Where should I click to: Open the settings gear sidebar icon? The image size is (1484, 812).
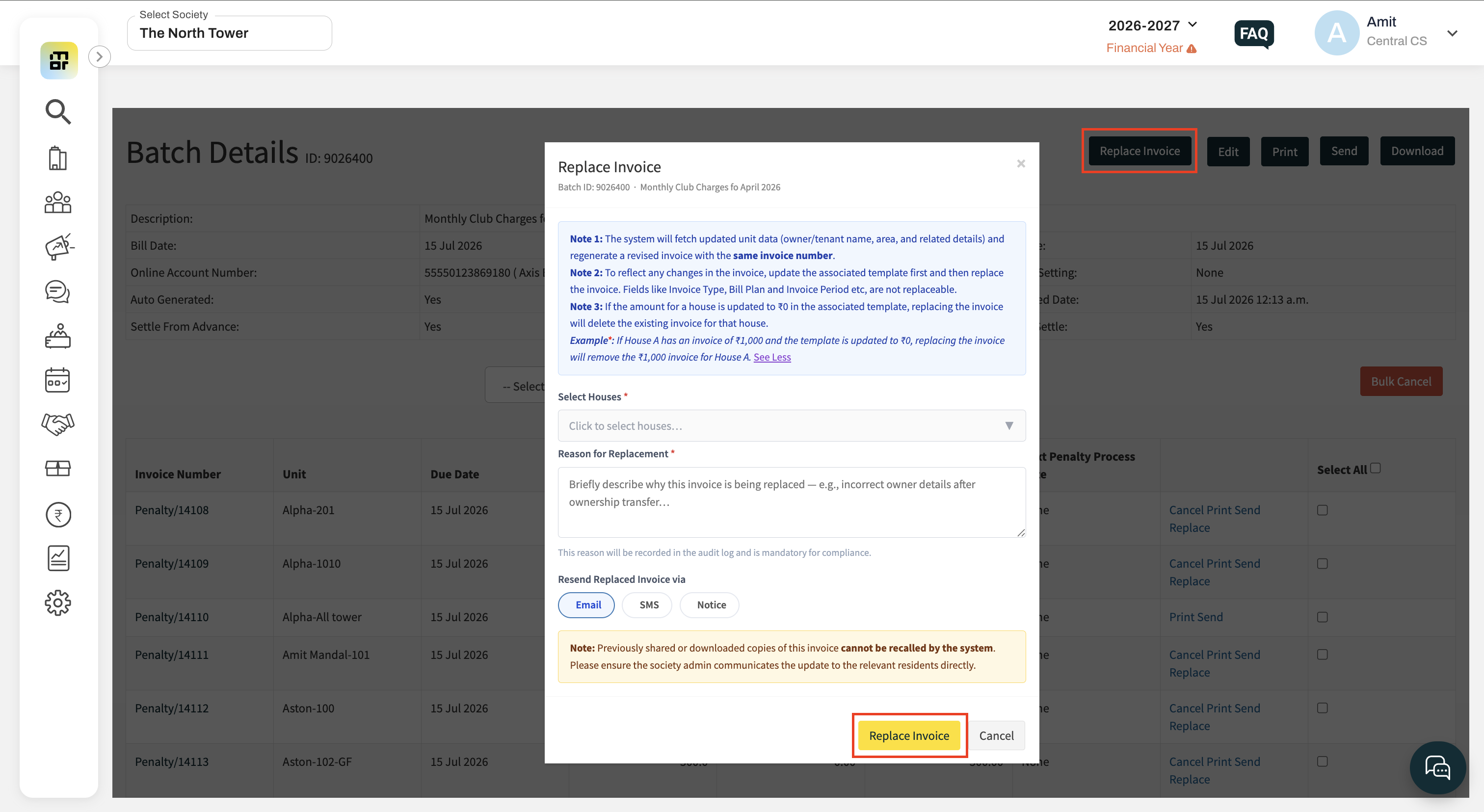[x=57, y=603]
